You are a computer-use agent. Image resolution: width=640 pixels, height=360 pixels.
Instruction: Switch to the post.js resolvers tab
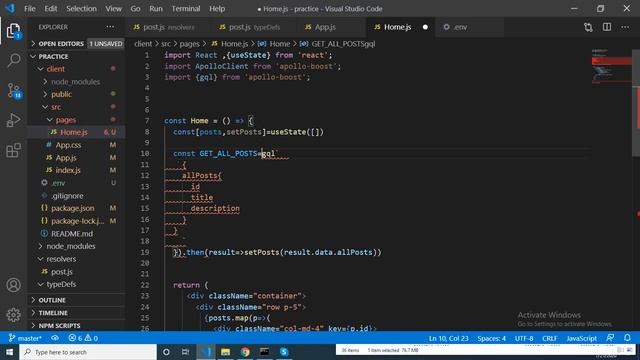click(169, 27)
